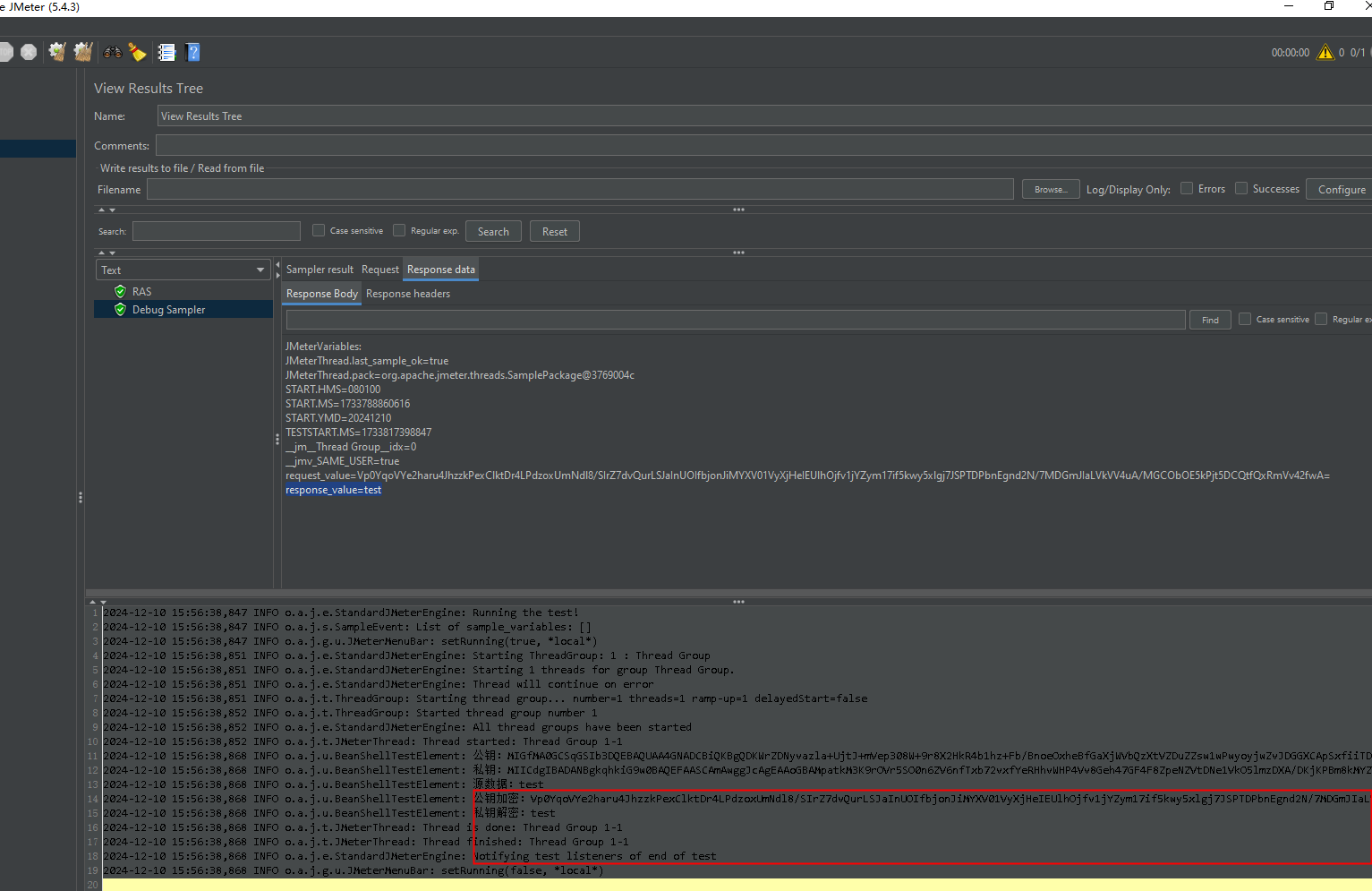1372x891 pixels.
Task: Tick Case sensitive next to the Search field
Action: click(x=319, y=230)
